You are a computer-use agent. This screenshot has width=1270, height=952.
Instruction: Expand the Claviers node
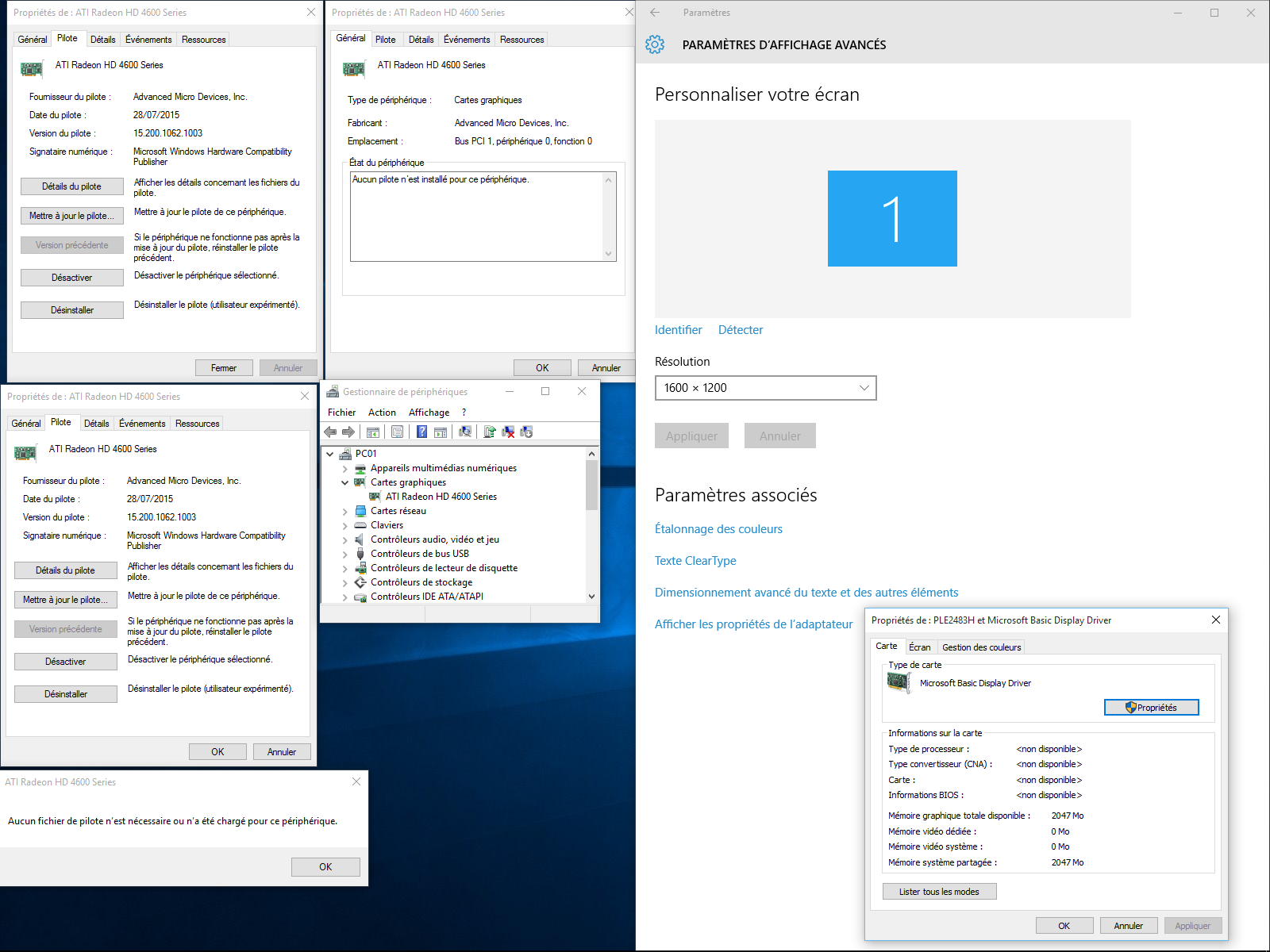coord(344,525)
